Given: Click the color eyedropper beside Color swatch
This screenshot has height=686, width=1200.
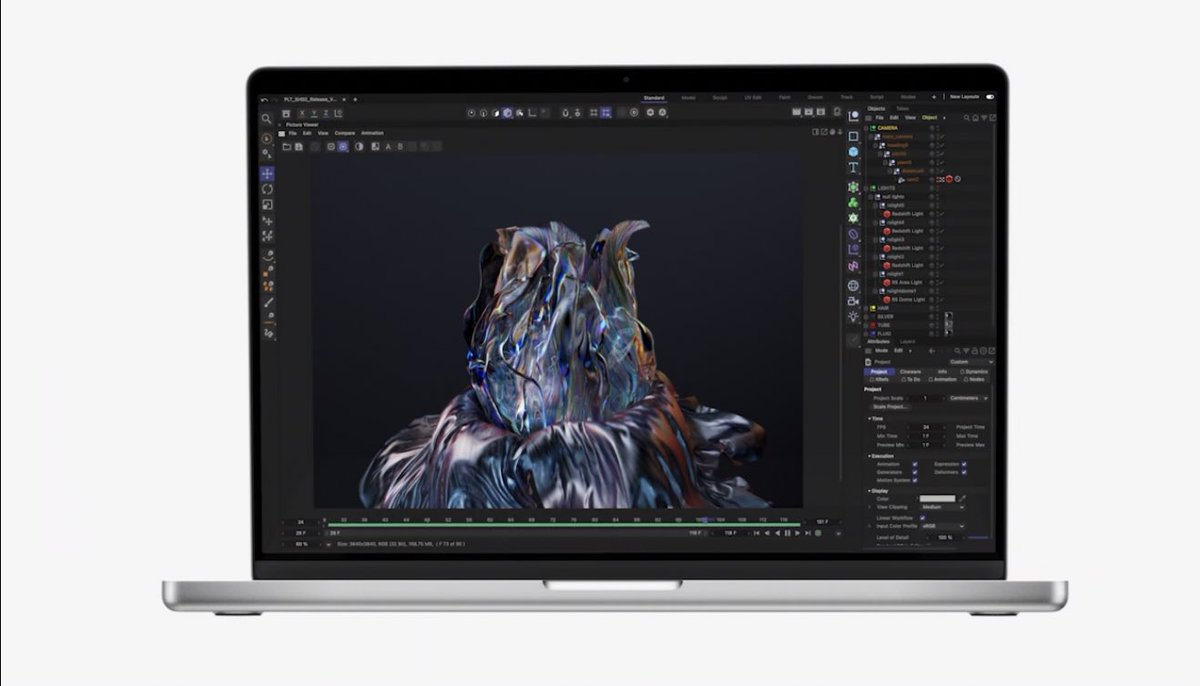Looking at the screenshot, I should pos(963,498).
